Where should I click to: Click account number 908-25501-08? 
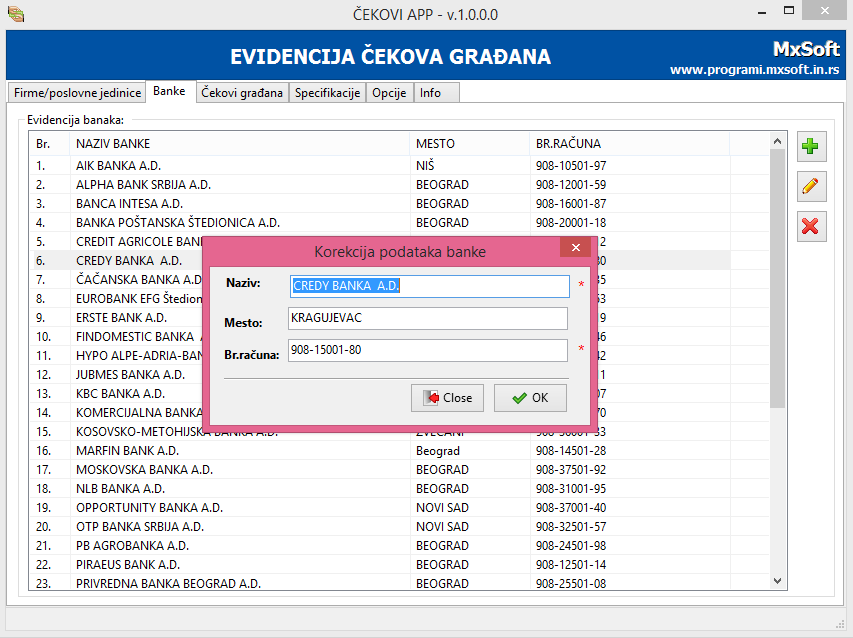571,584
